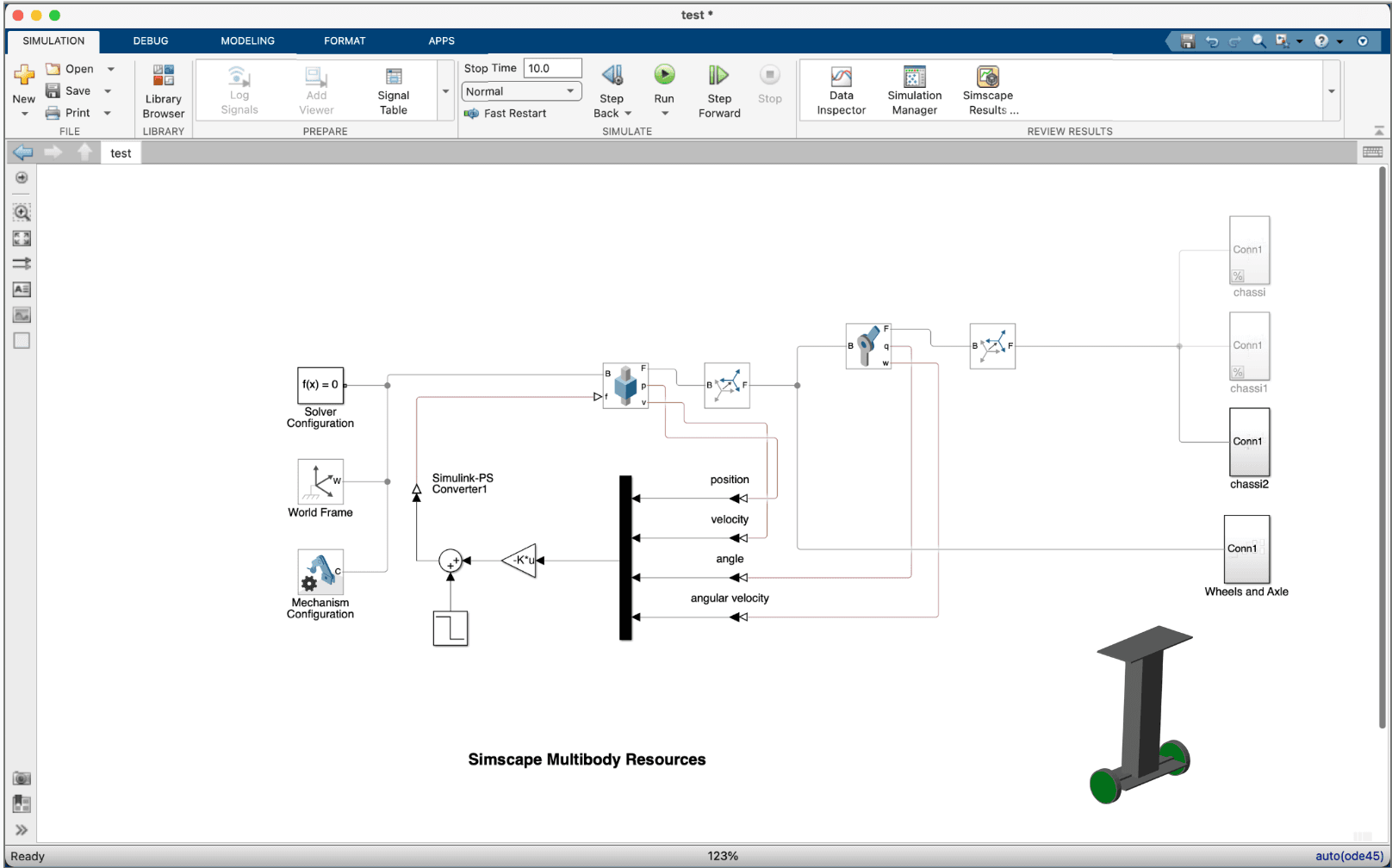Expand the New dropdown arrow

(x=24, y=114)
